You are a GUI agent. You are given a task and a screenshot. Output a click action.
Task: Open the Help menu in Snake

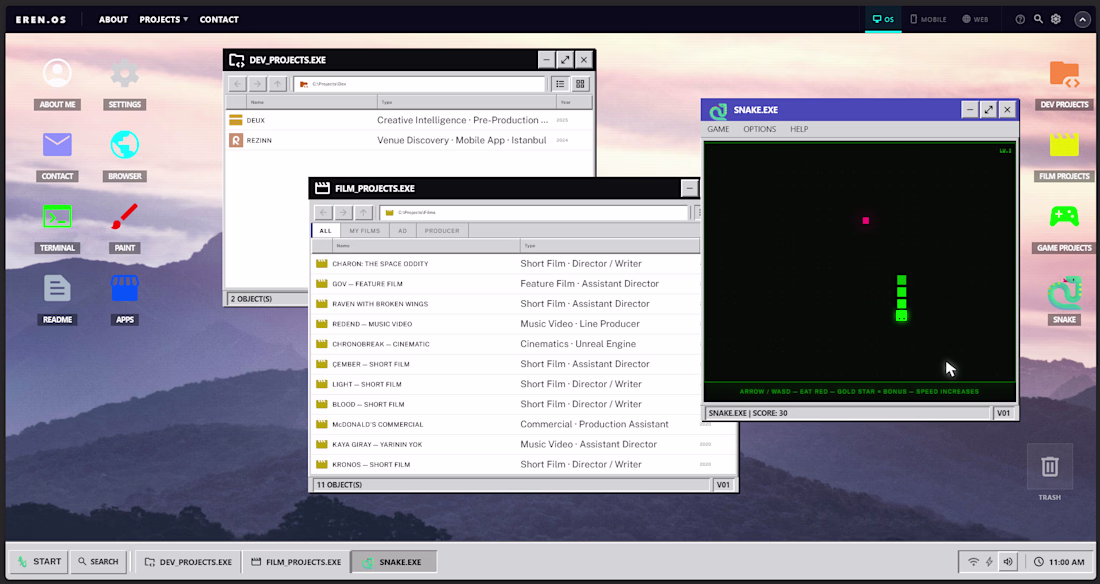click(799, 129)
